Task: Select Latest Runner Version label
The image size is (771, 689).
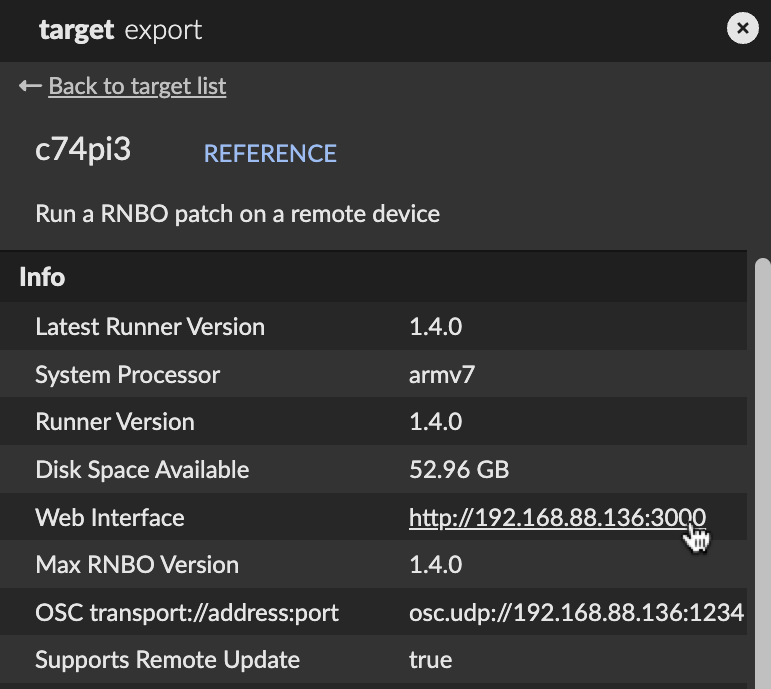Action: pyautogui.click(x=150, y=327)
